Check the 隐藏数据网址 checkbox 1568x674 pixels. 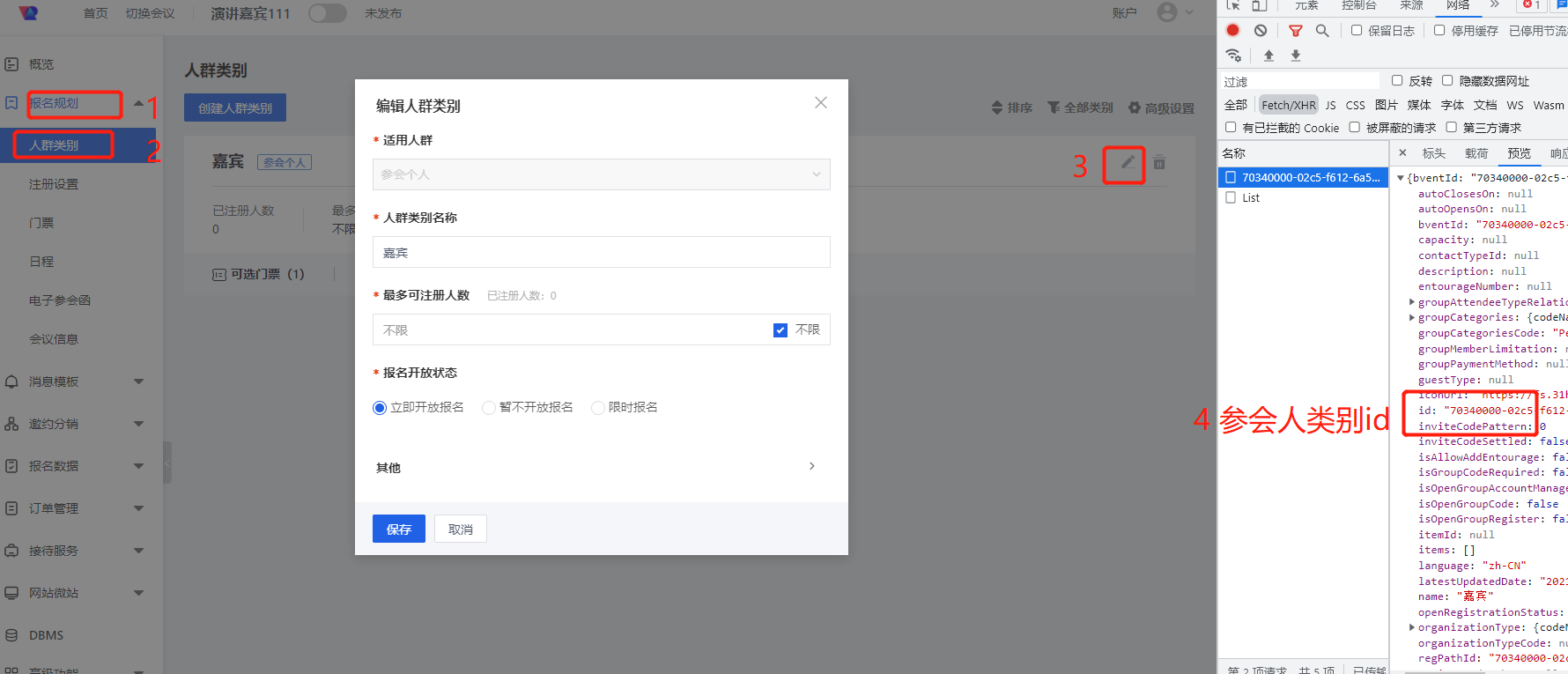click(1447, 80)
